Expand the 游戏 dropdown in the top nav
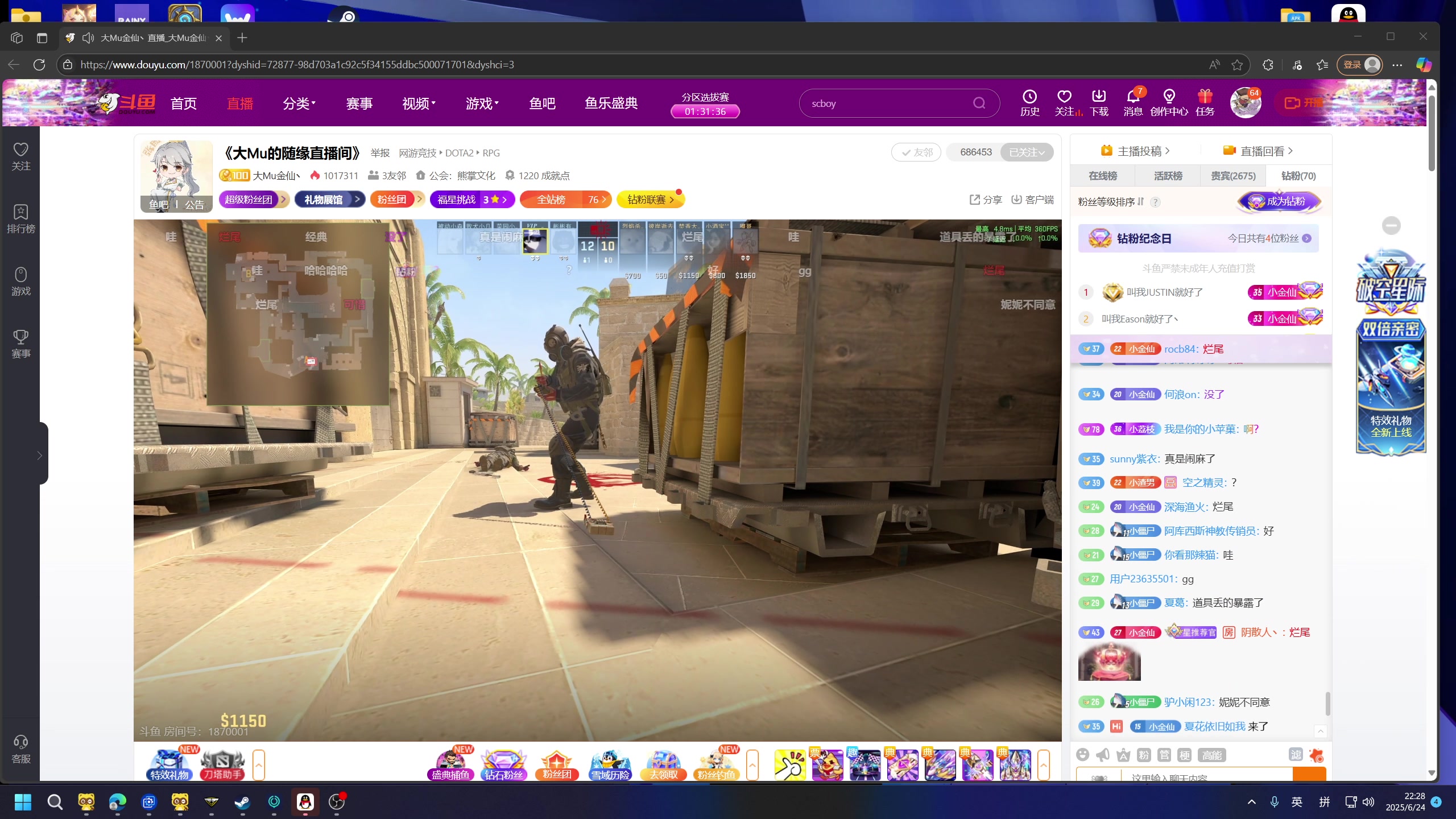This screenshot has height=819, width=1456. coord(482,104)
